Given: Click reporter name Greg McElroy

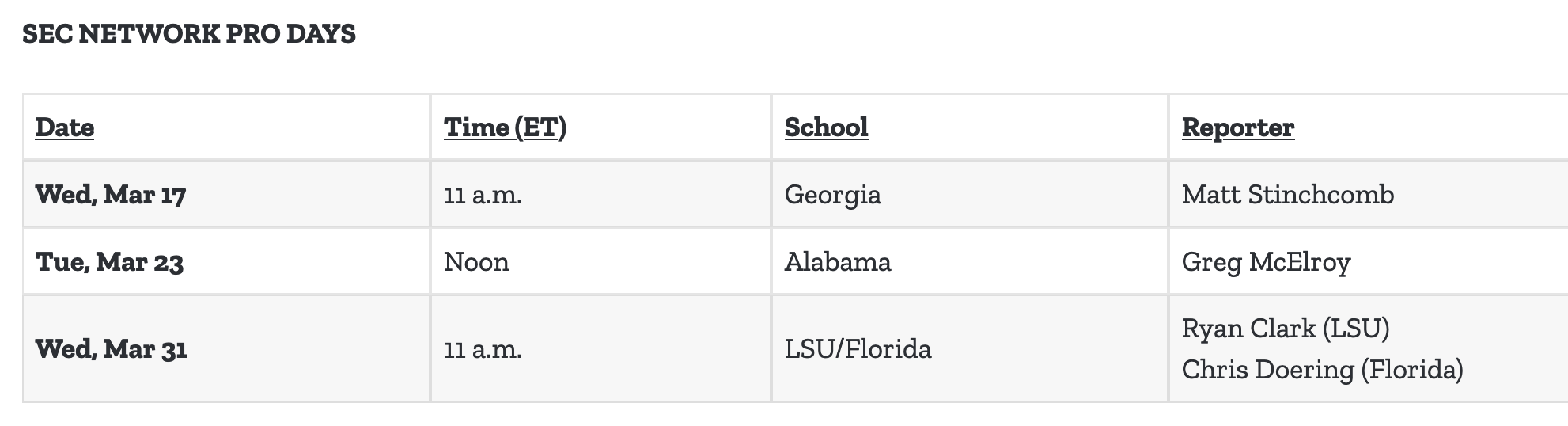Looking at the screenshot, I should [1266, 262].
